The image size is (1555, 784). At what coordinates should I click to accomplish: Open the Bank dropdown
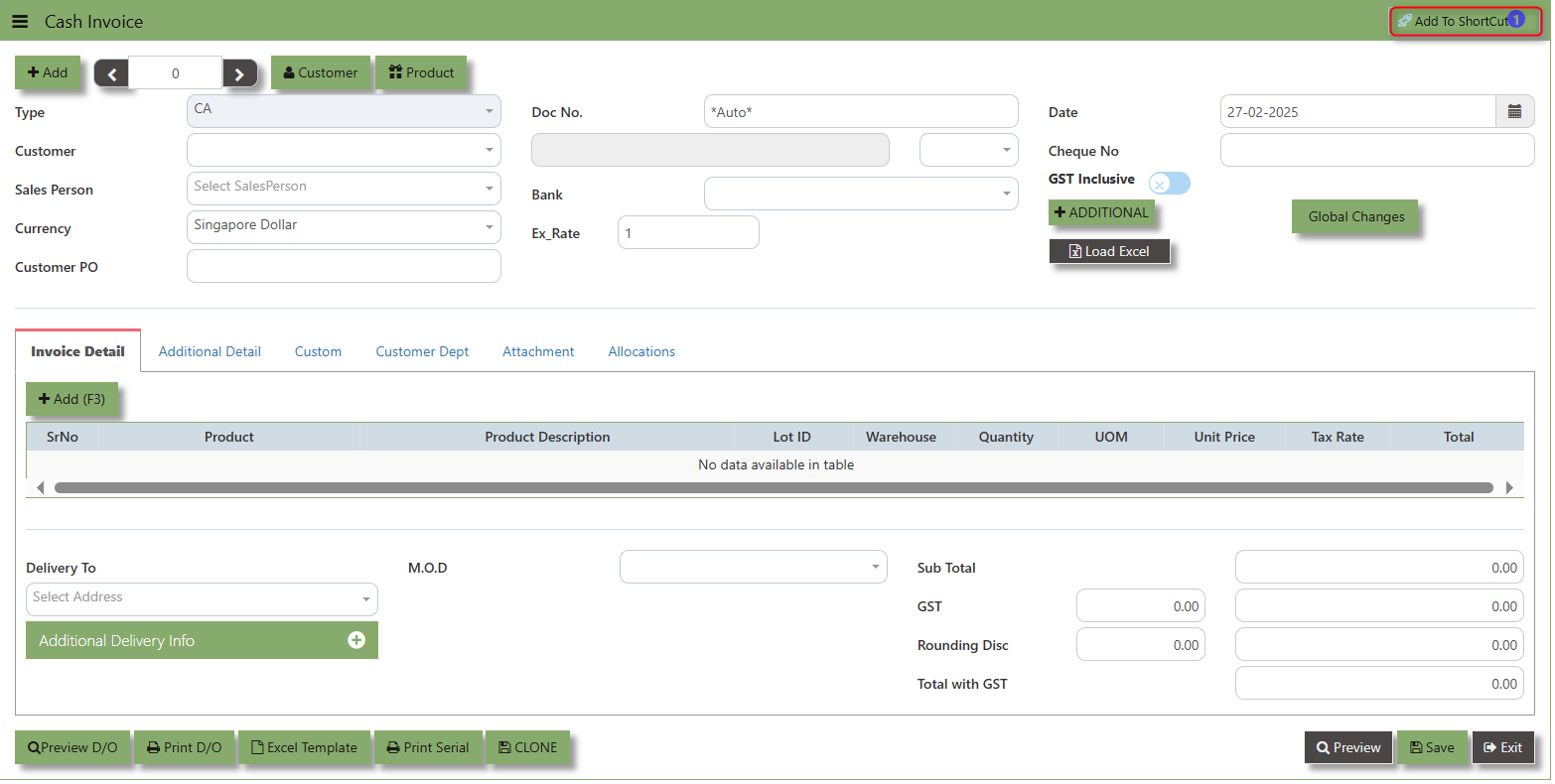[x=860, y=195]
